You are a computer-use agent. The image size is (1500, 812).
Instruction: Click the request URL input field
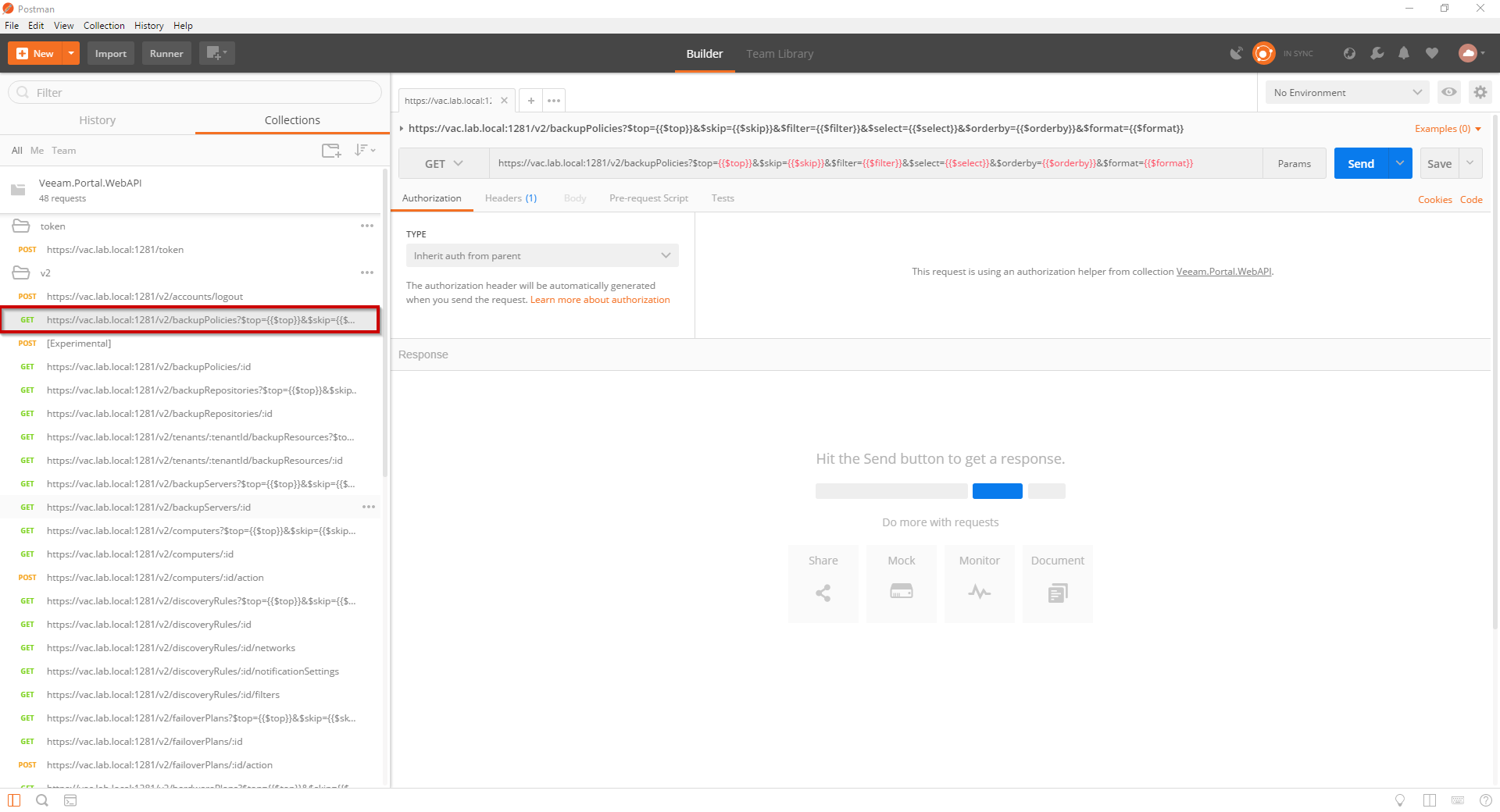pos(876,163)
